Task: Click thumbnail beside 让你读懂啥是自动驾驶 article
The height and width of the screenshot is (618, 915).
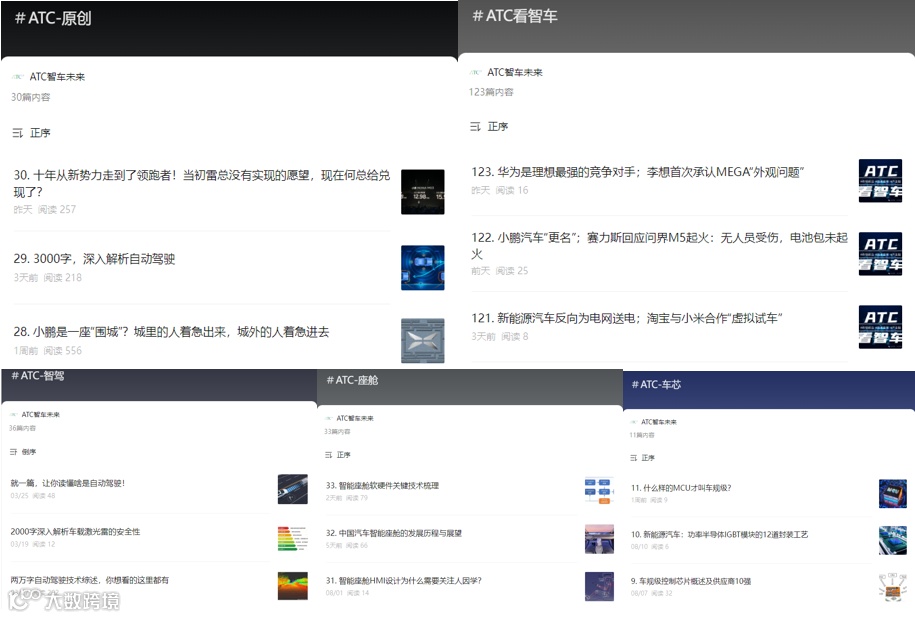Action: point(293,489)
